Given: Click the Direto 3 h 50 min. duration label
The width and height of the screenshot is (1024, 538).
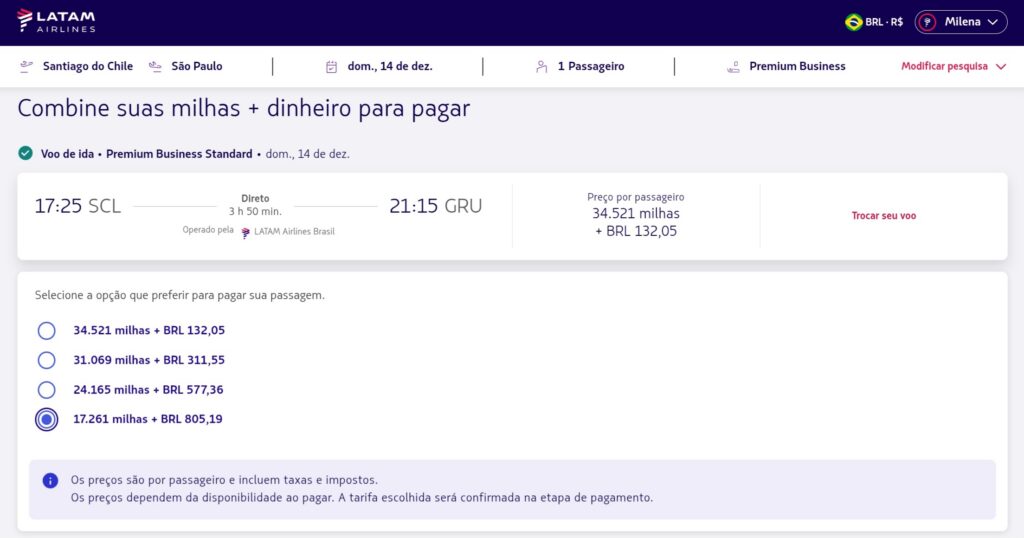Looking at the screenshot, I should [x=255, y=204].
